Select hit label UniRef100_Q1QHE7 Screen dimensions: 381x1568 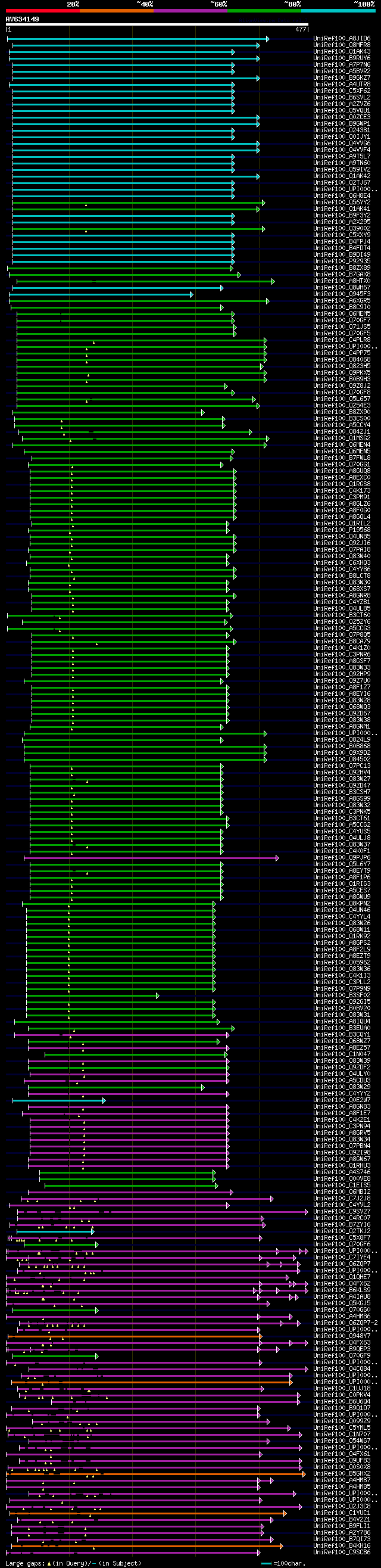click(342, 1277)
